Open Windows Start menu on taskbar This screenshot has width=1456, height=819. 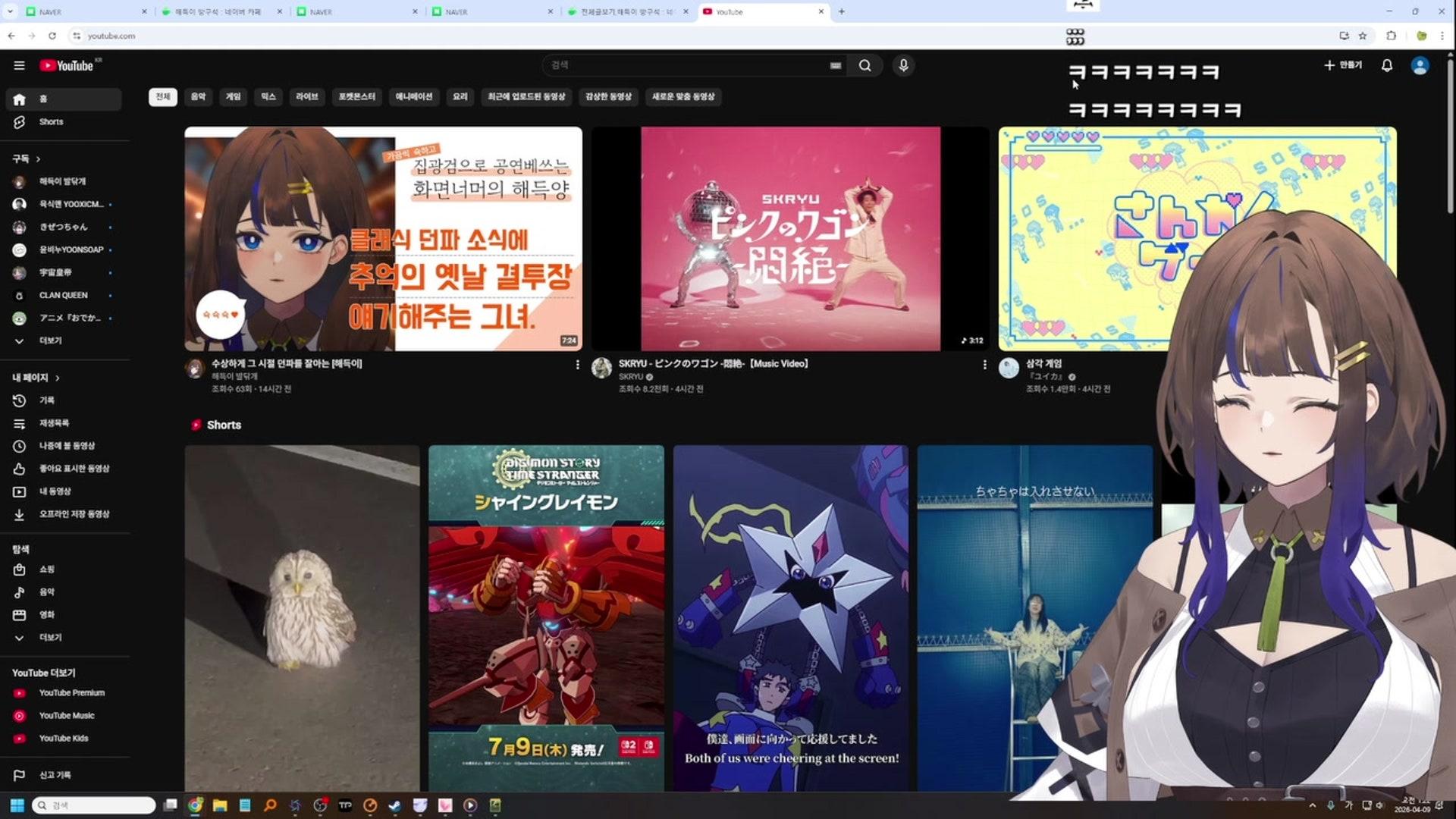click(x=17, y=805)
